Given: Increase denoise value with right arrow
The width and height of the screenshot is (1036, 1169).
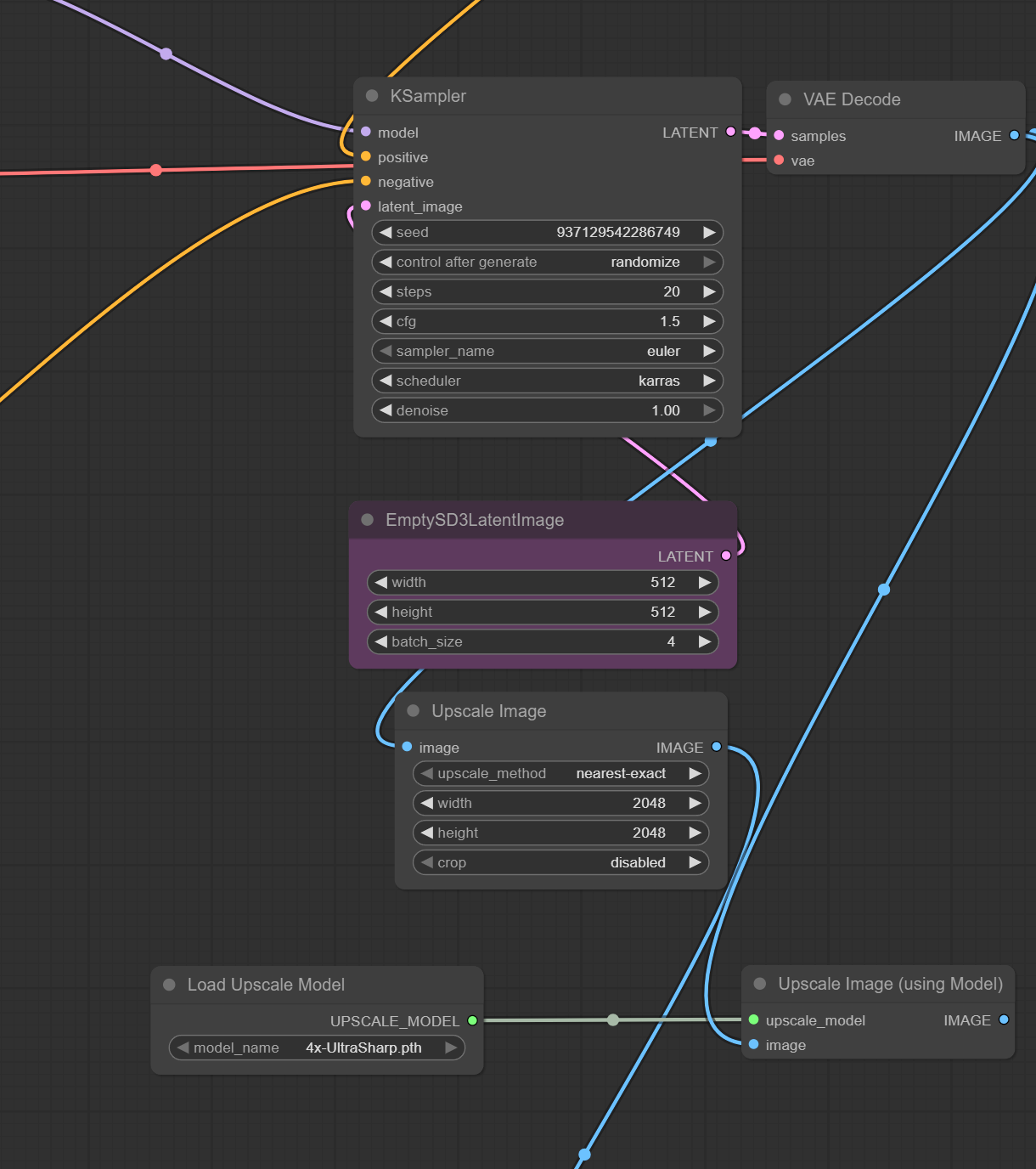Looking at the screenshot, I should pos(709,410).
